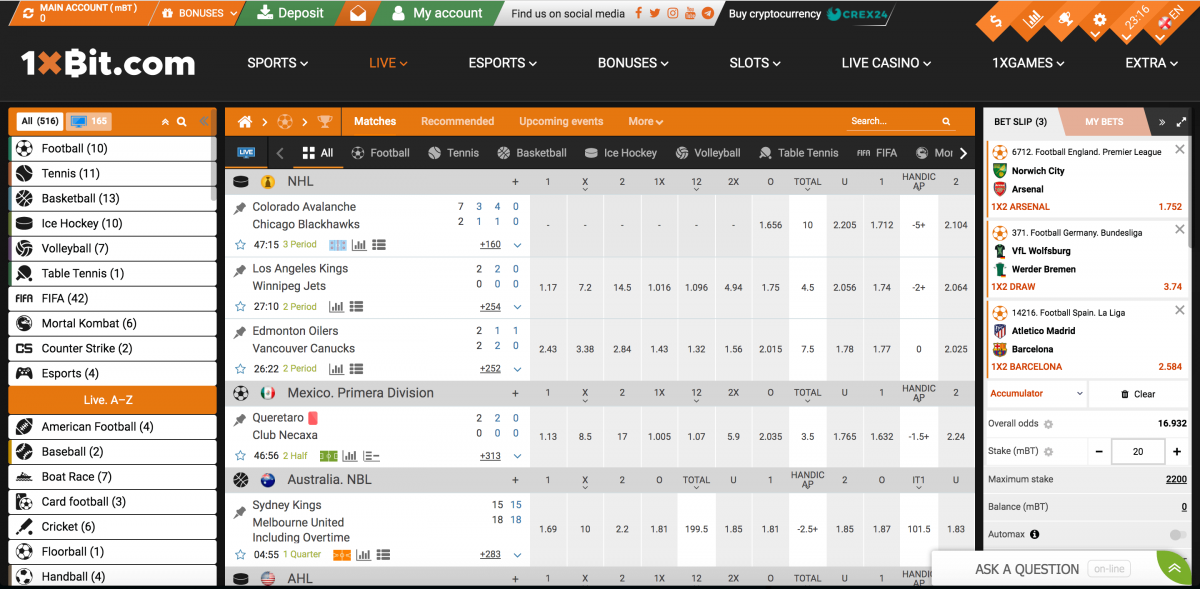The image size is (1200, 589).
Task: Clear the bet slip
Action: (1138, 394)
